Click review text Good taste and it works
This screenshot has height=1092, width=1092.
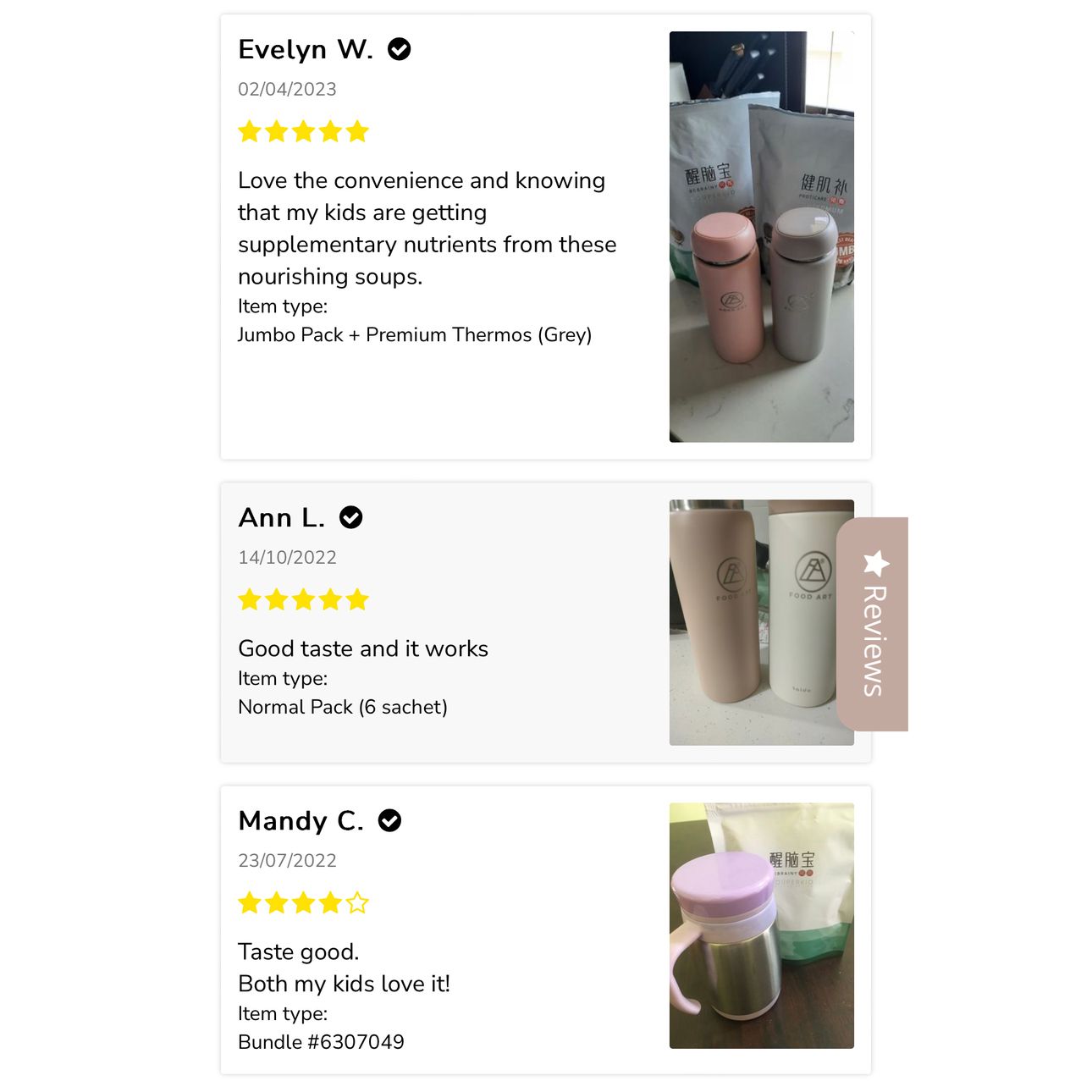click(363, 648)
